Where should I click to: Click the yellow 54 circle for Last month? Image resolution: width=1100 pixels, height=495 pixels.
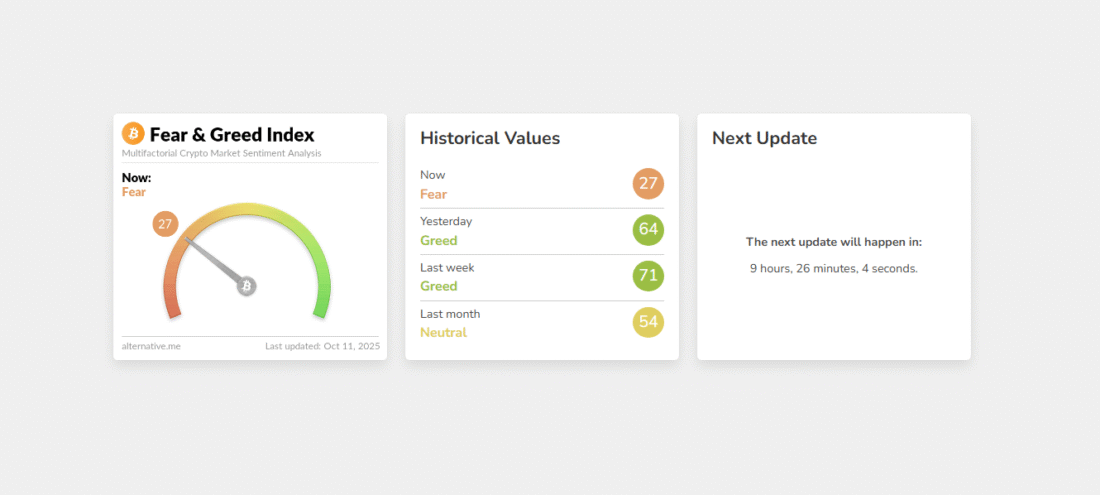648,322
